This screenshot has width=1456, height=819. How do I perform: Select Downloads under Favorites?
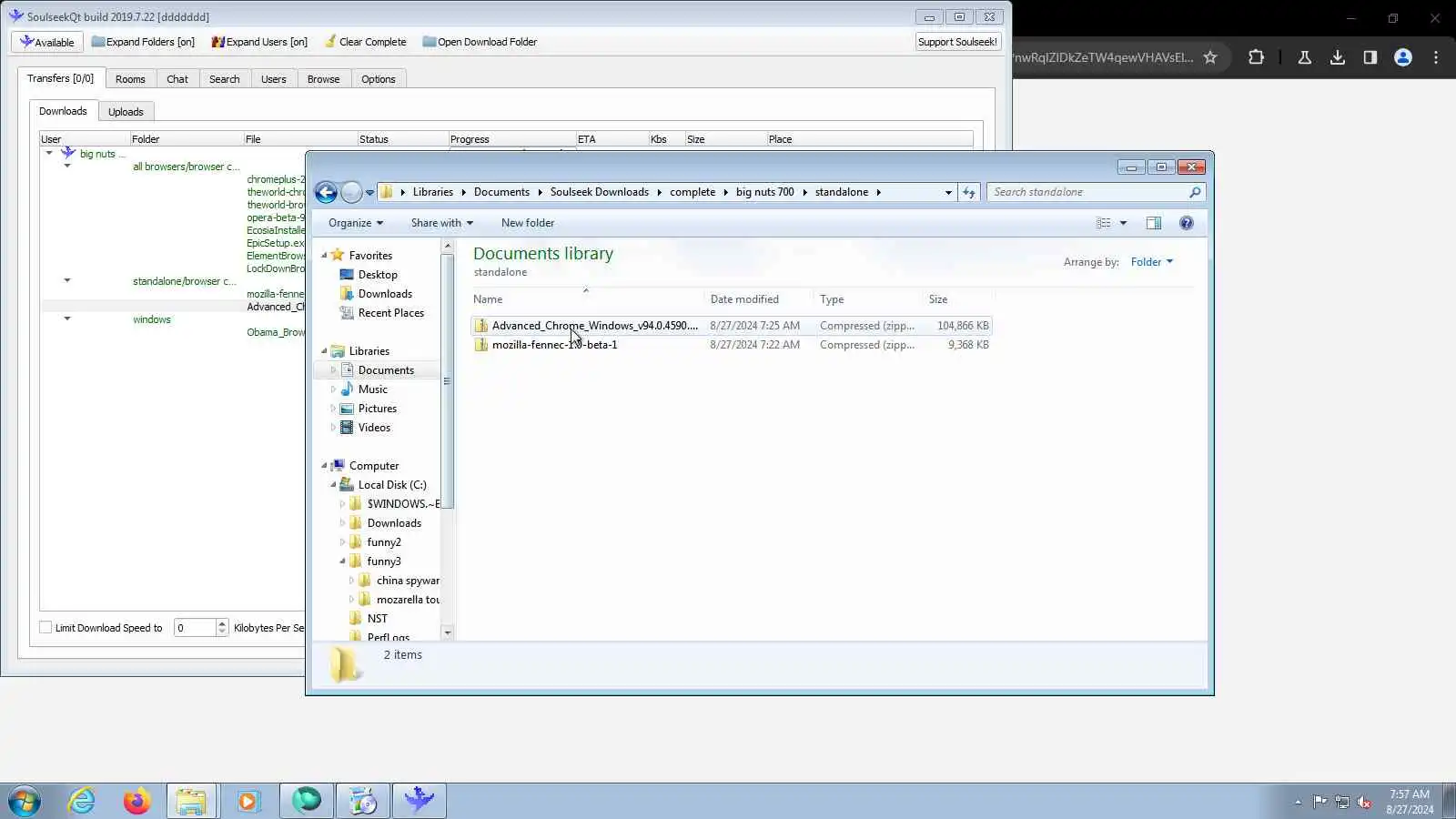pyautogui.click(x=385, y=294)
